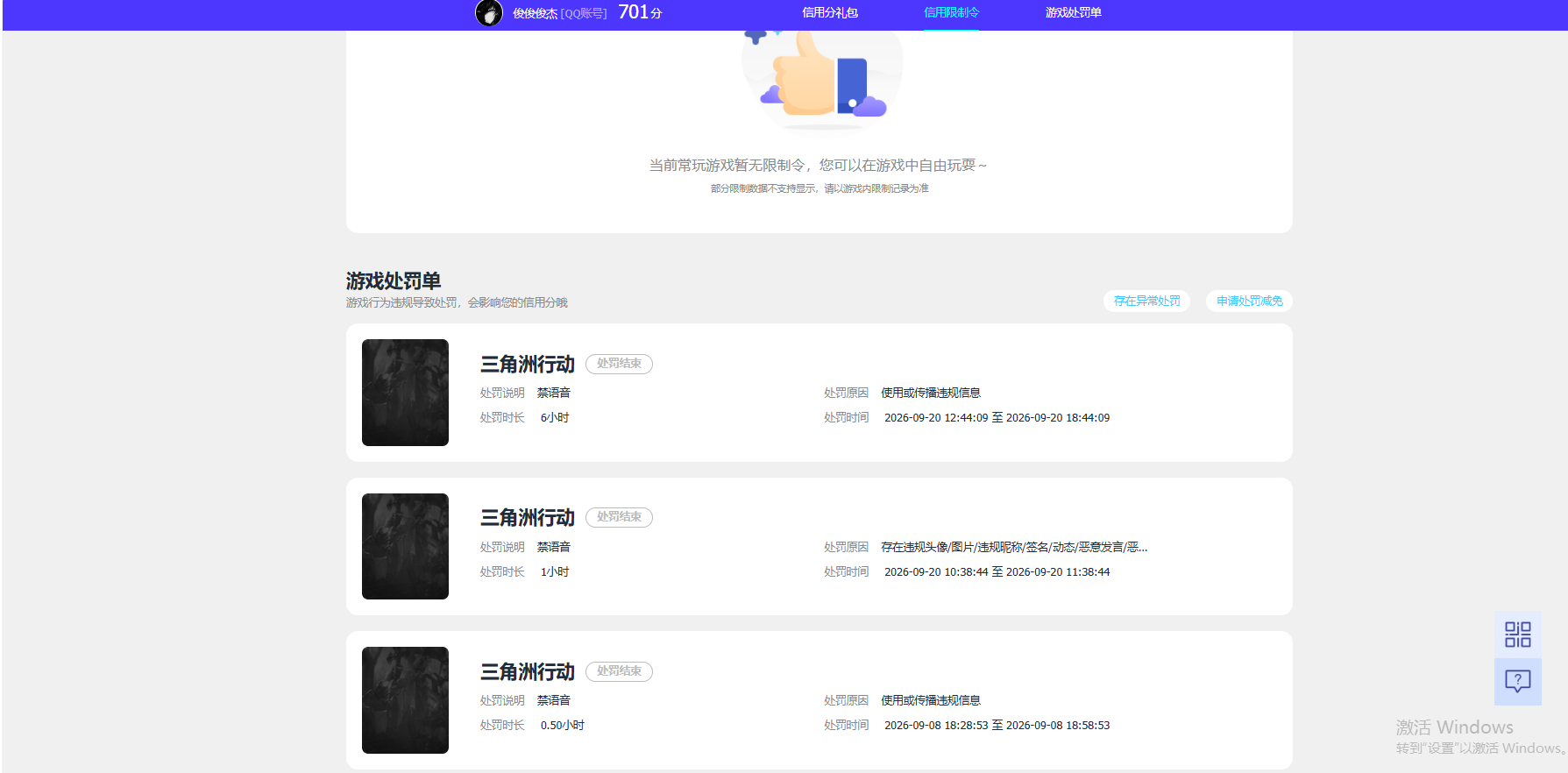Open thumbnail of the 0.50小时 penalty card

click(x=405, y=700)
